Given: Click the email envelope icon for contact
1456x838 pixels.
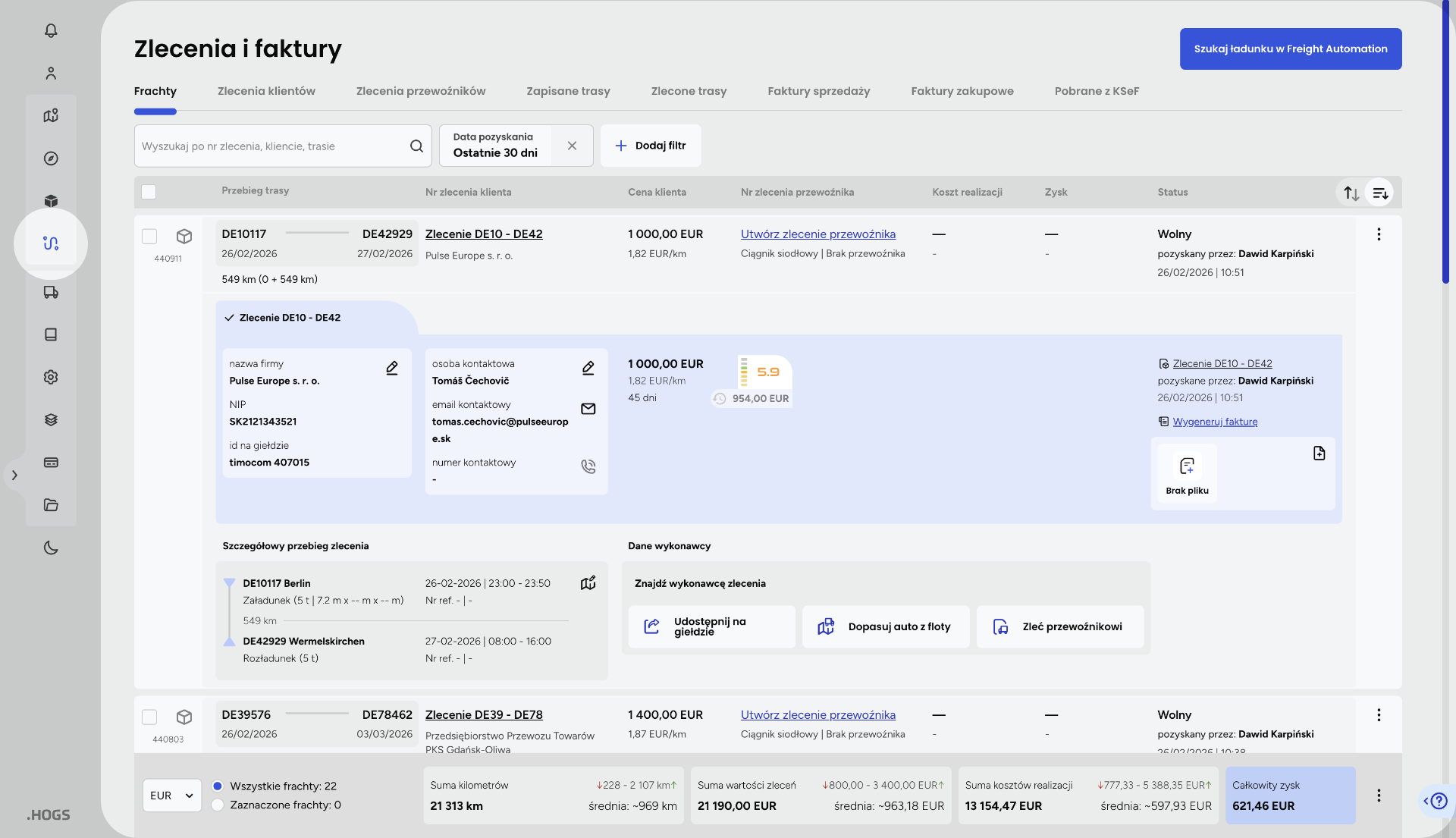Looking at the screenshot, I should coord(588,409).
